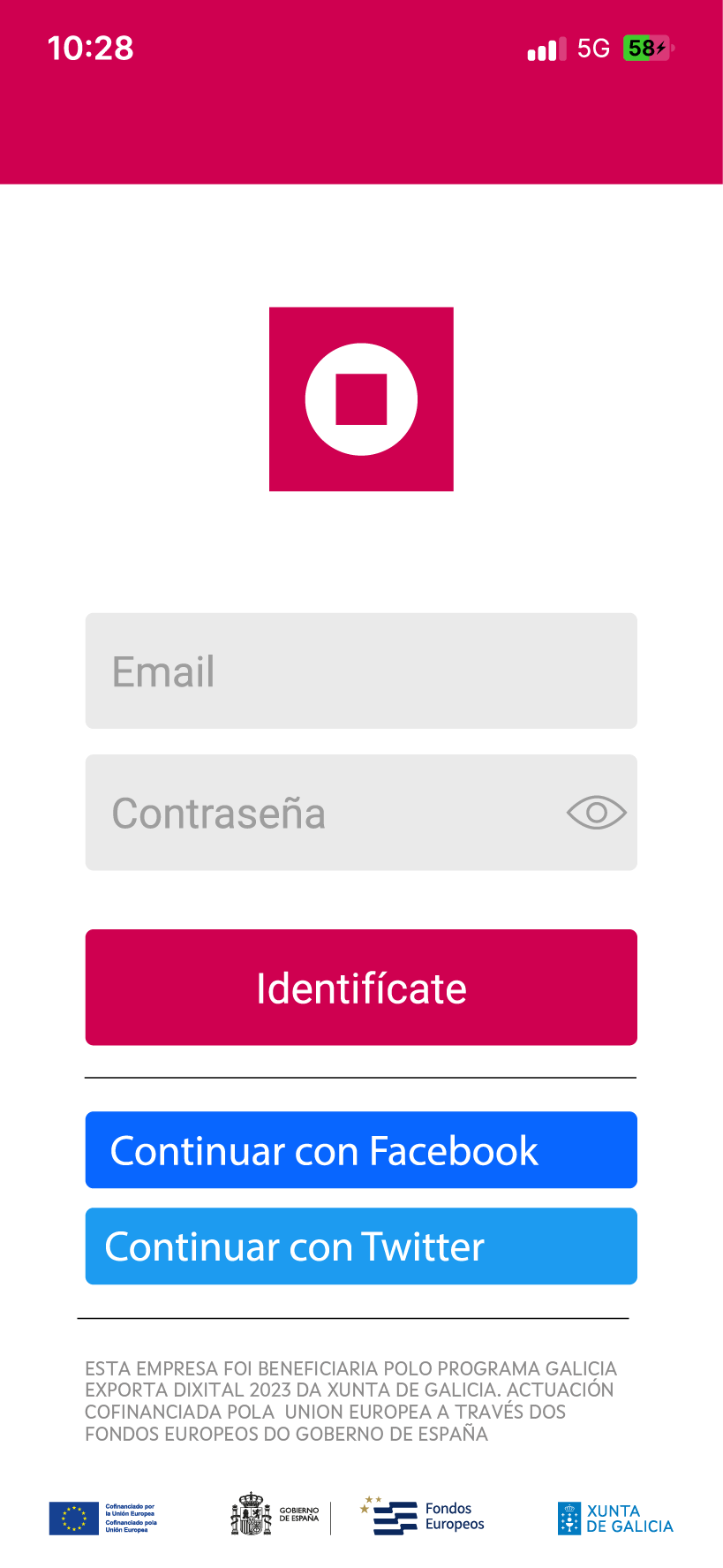Tap the 10:28 clock in status bar
The image size is (723, 1568).
pos(90,49)
